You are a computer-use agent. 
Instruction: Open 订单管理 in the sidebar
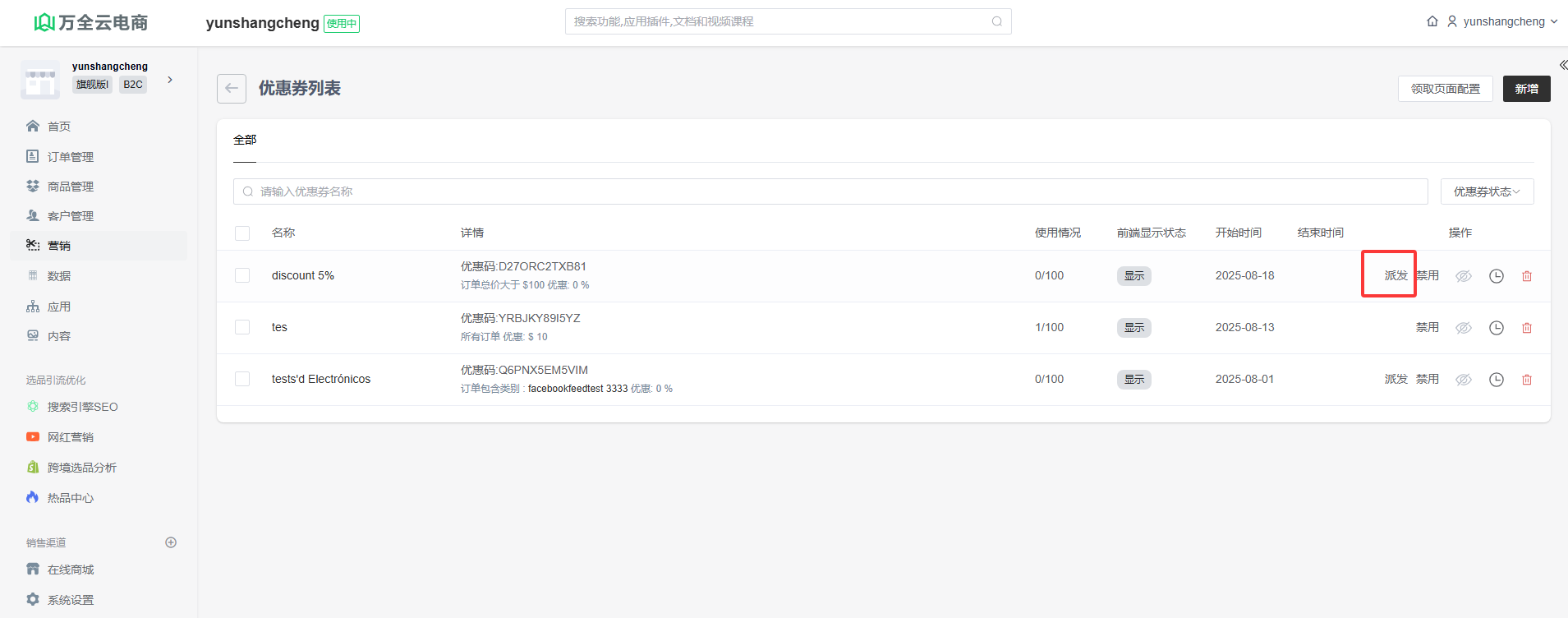pyautogui.click(x=70, y=157)
